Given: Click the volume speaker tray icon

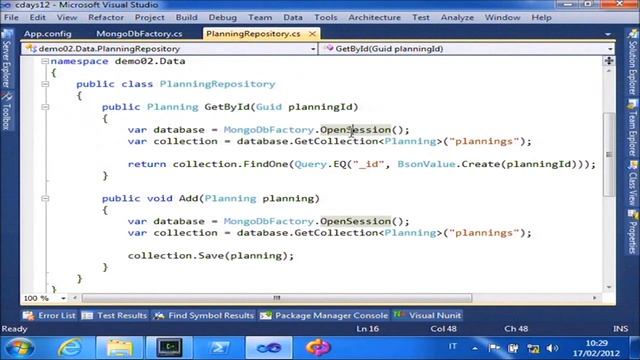Looking at the screenshot, I should pos(552,348).
